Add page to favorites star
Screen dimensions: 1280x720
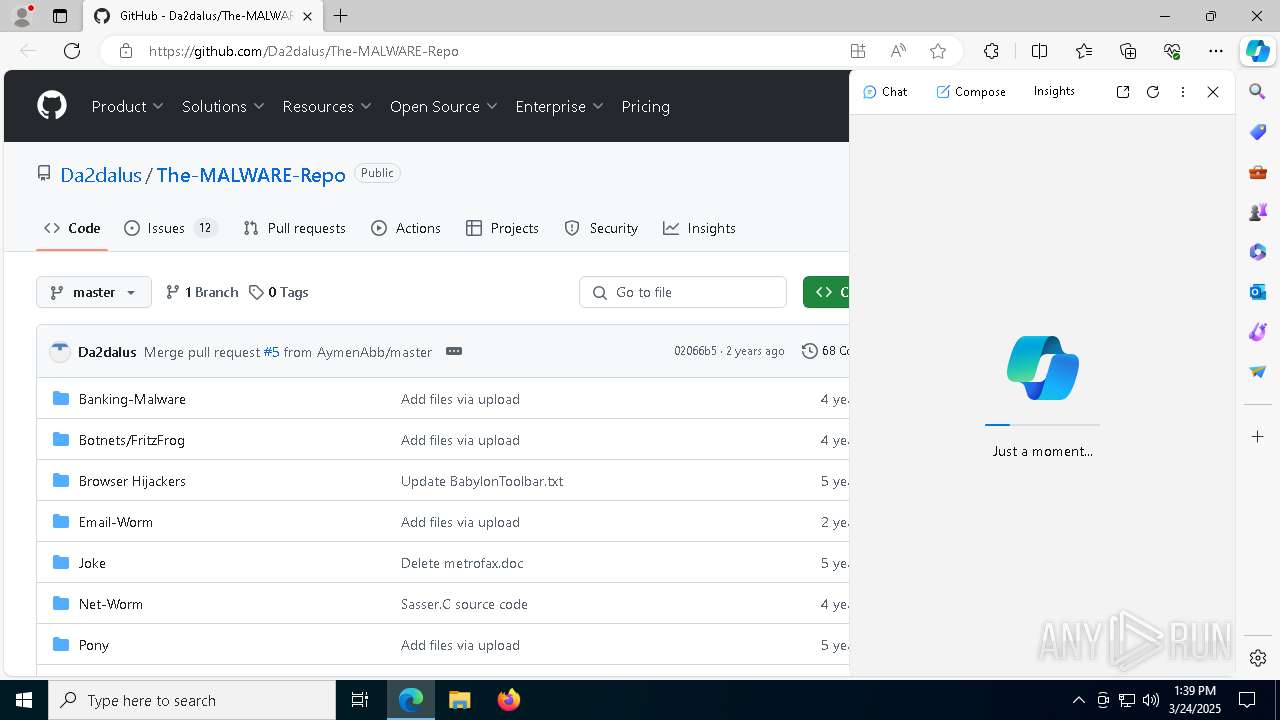click(x=938, y=51)
